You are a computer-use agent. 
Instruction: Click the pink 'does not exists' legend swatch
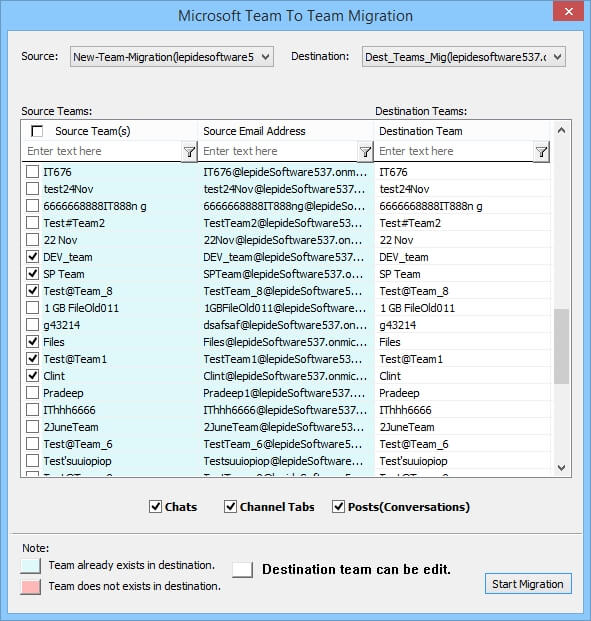[x=31, y=587]
